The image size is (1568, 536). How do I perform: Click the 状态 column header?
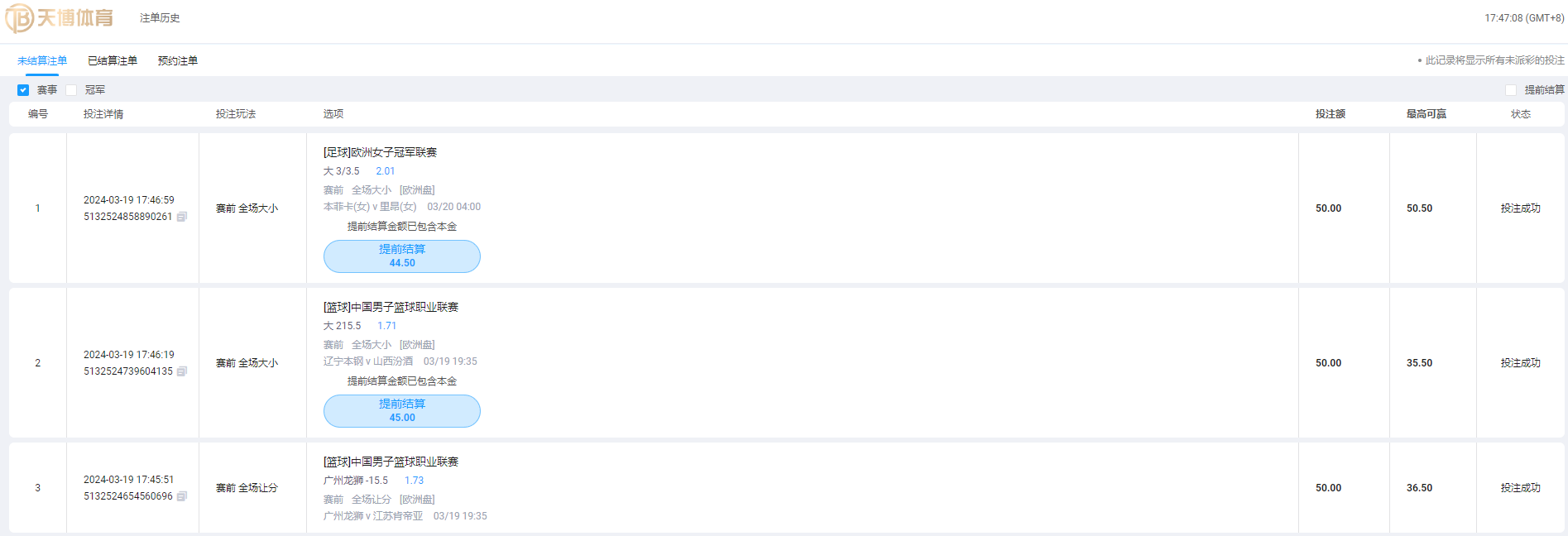tap(1521, 114)
